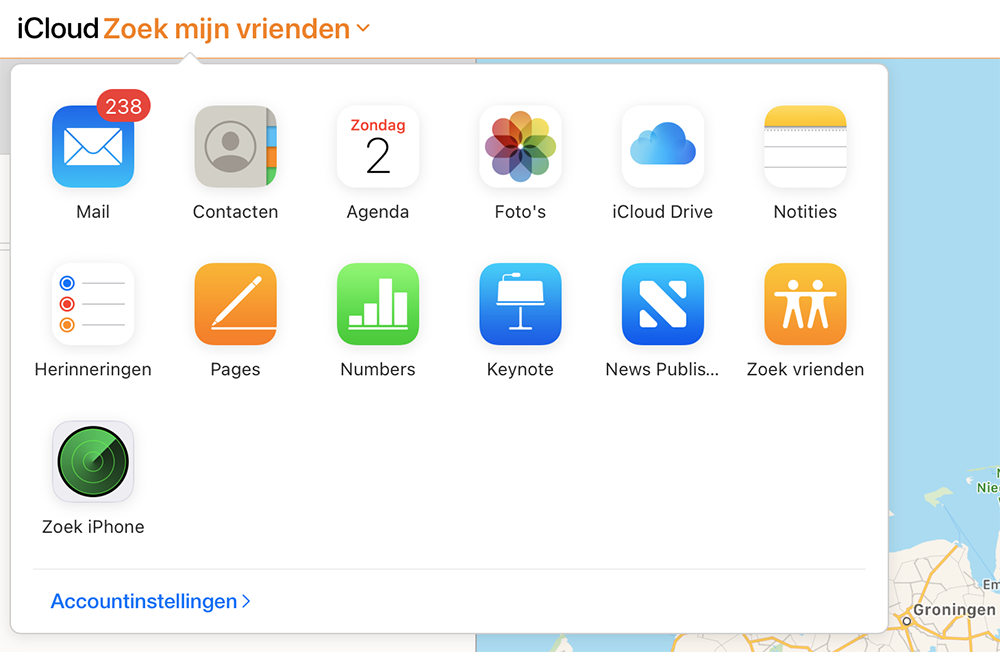Open the iCloud Drive icon

pyautogui.click(x=663, y=147)
